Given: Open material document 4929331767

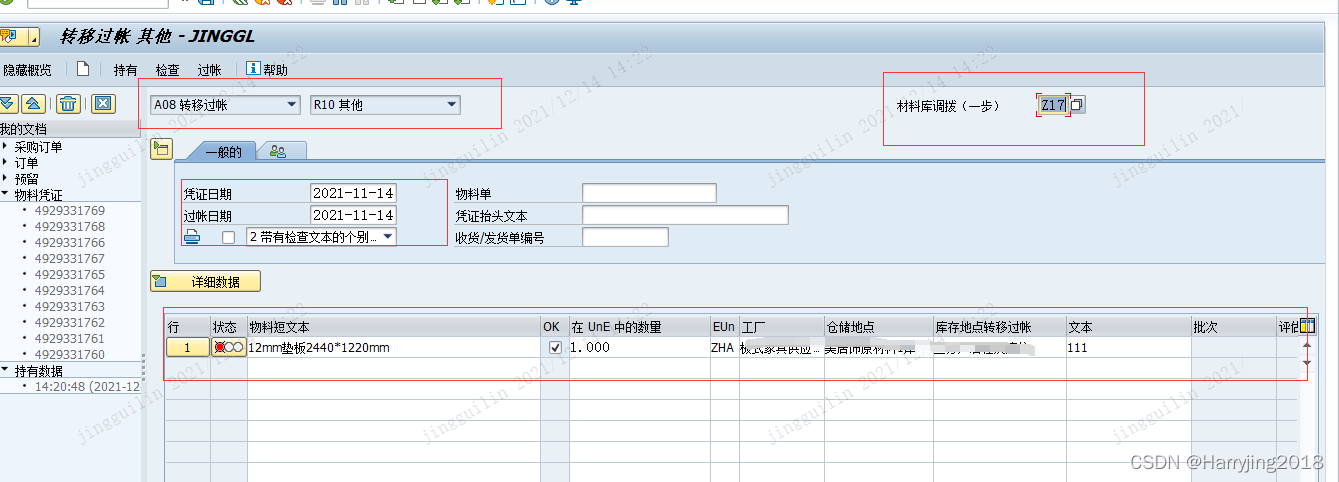Looking at the screenshot, I should pos(69,258).
